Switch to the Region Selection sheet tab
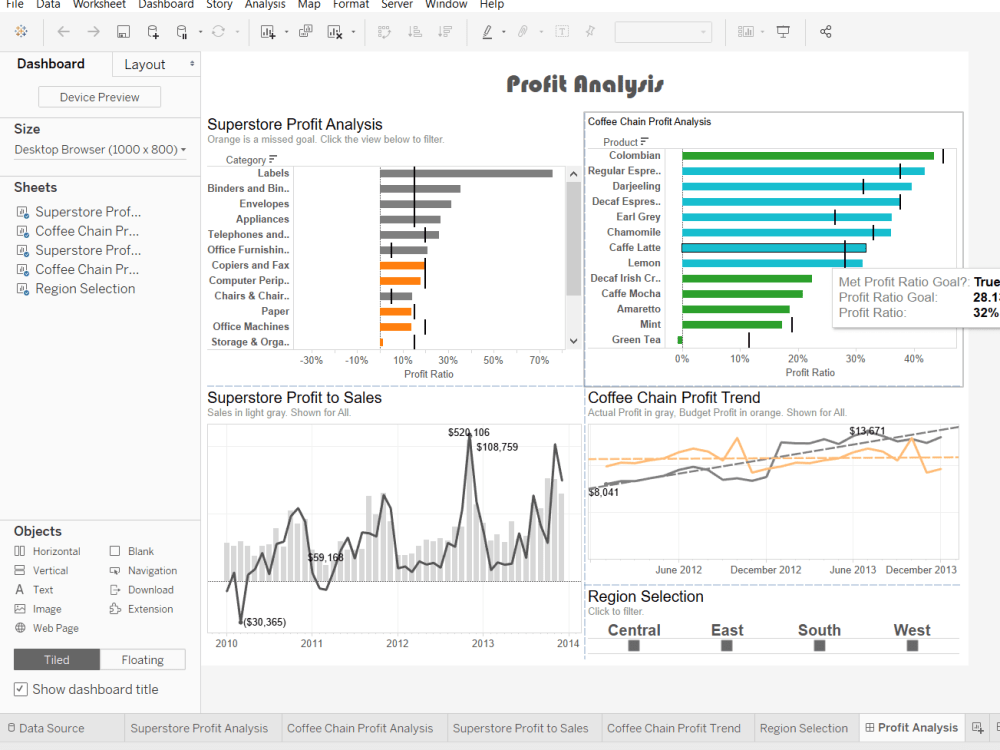 (804, 728)
